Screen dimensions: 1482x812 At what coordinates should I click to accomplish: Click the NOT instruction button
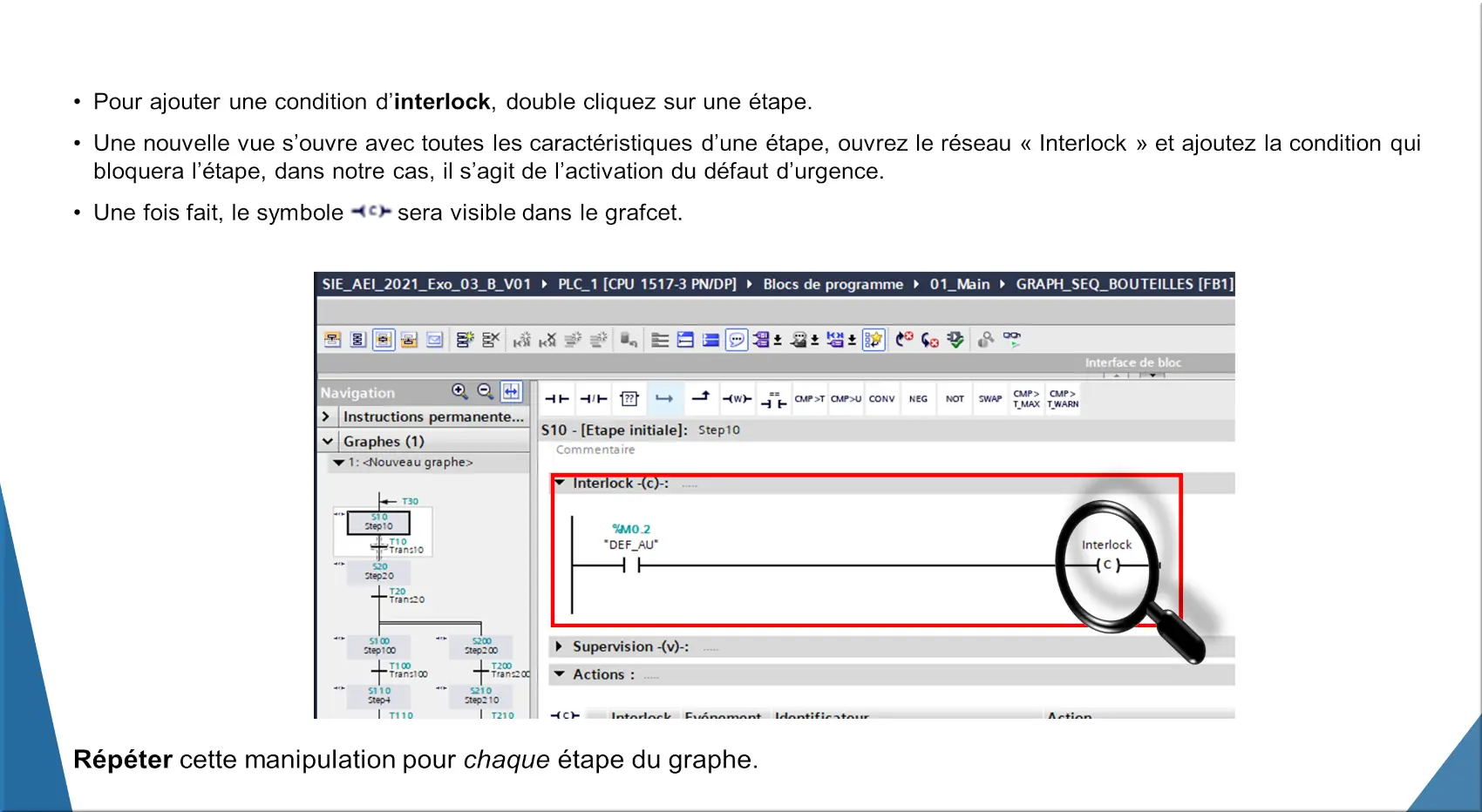(955, 399)
